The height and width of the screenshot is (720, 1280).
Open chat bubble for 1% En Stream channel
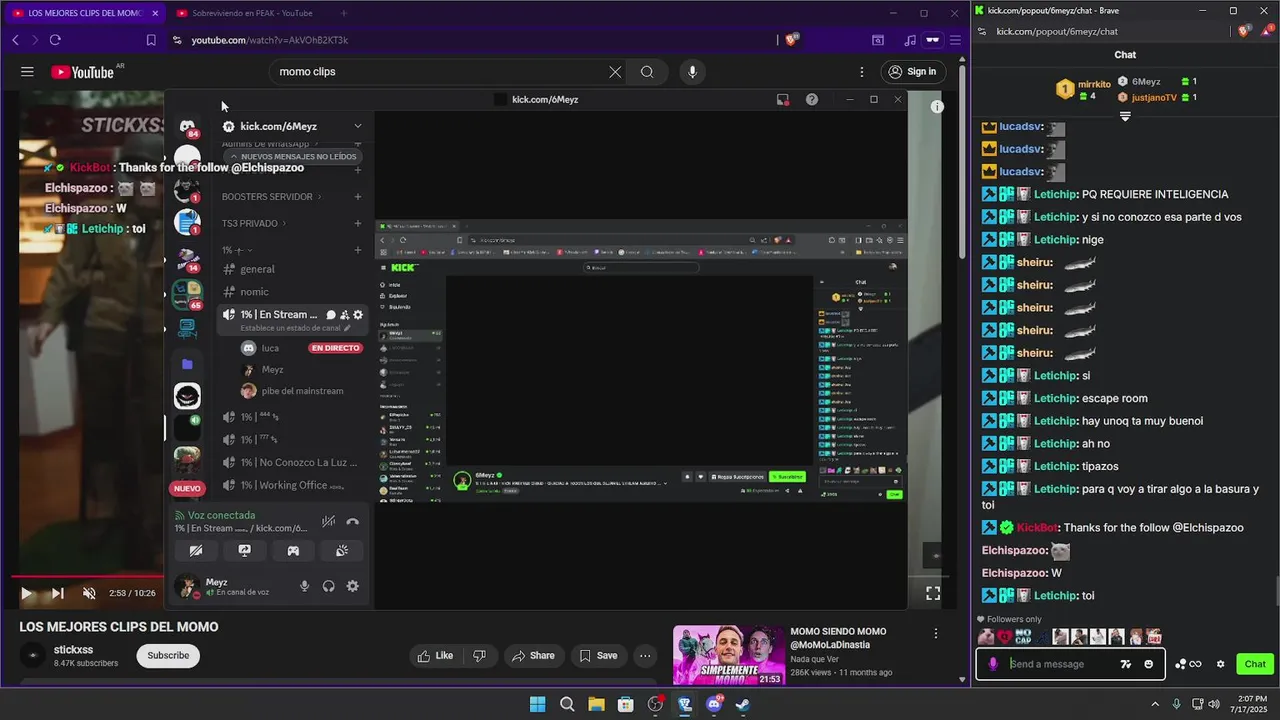330,315
